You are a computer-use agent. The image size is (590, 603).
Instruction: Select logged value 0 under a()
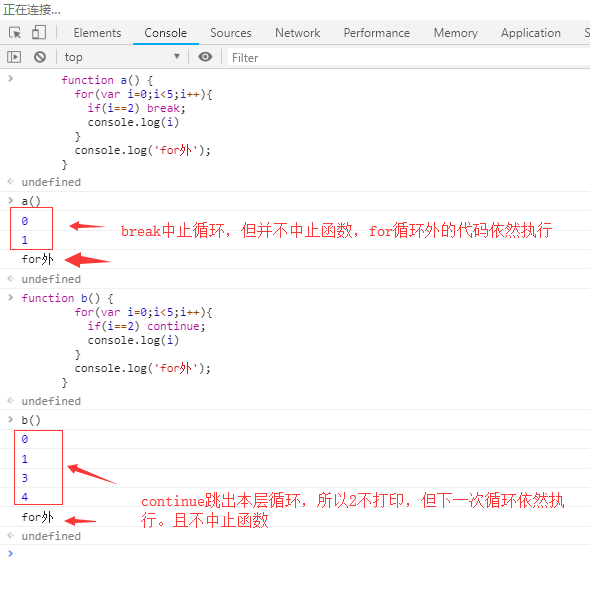(x=25, y=221)
